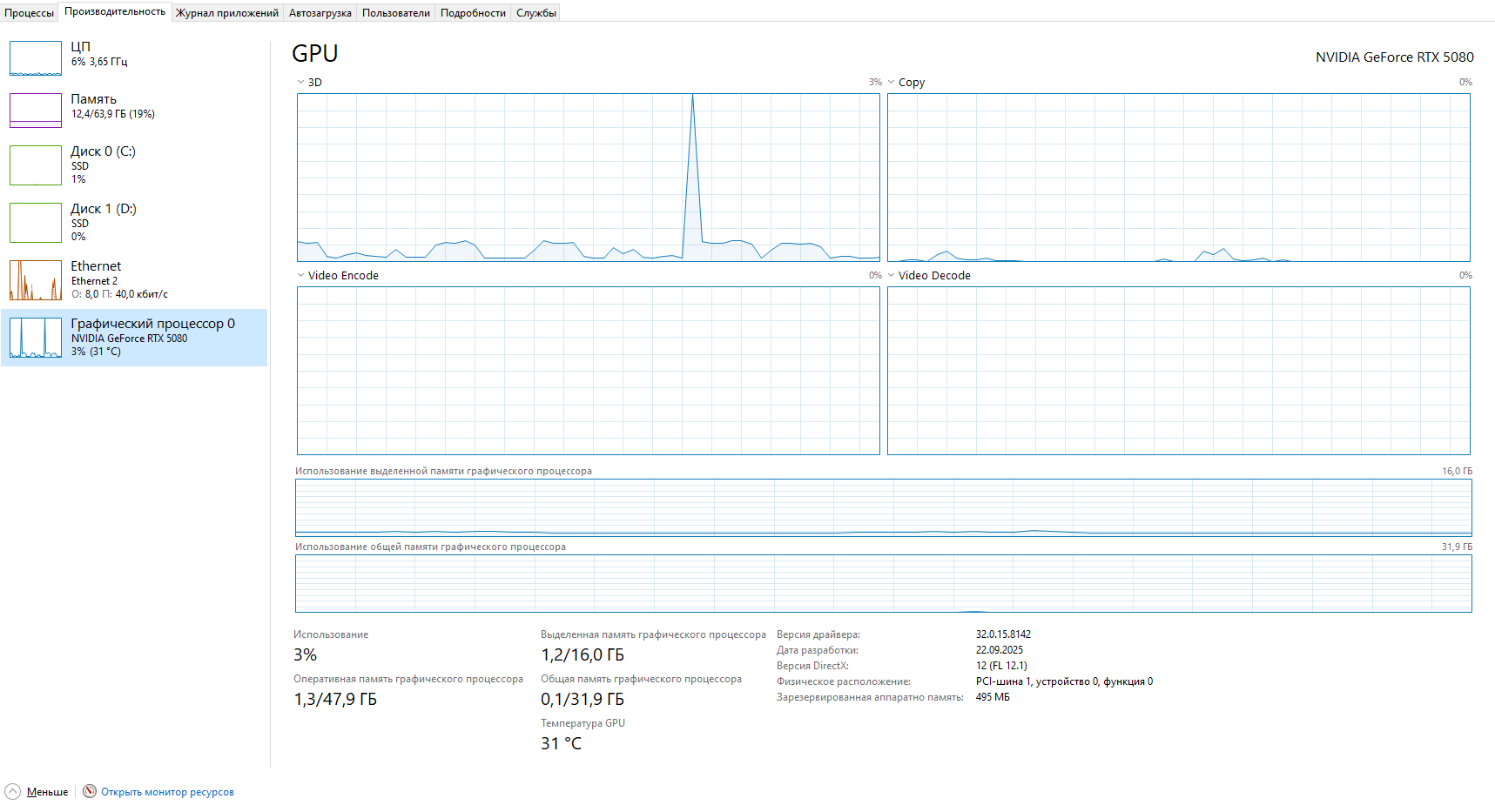Click the DirectX version 12 (FL 12.1)
This screenshot has height=812, width=1495.
1001,666
